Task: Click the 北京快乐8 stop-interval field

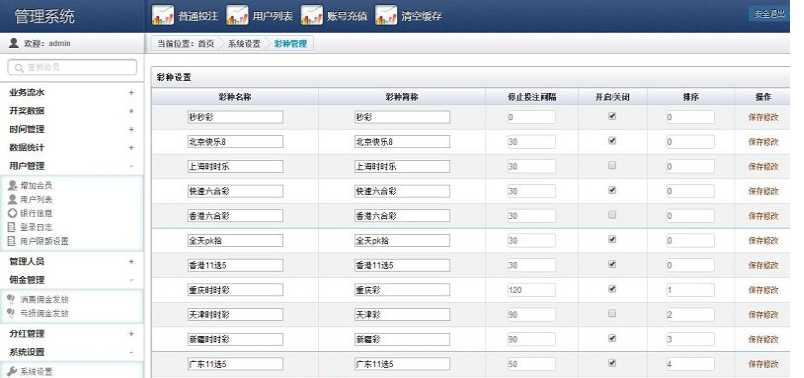Action: (x=531, y=142)
